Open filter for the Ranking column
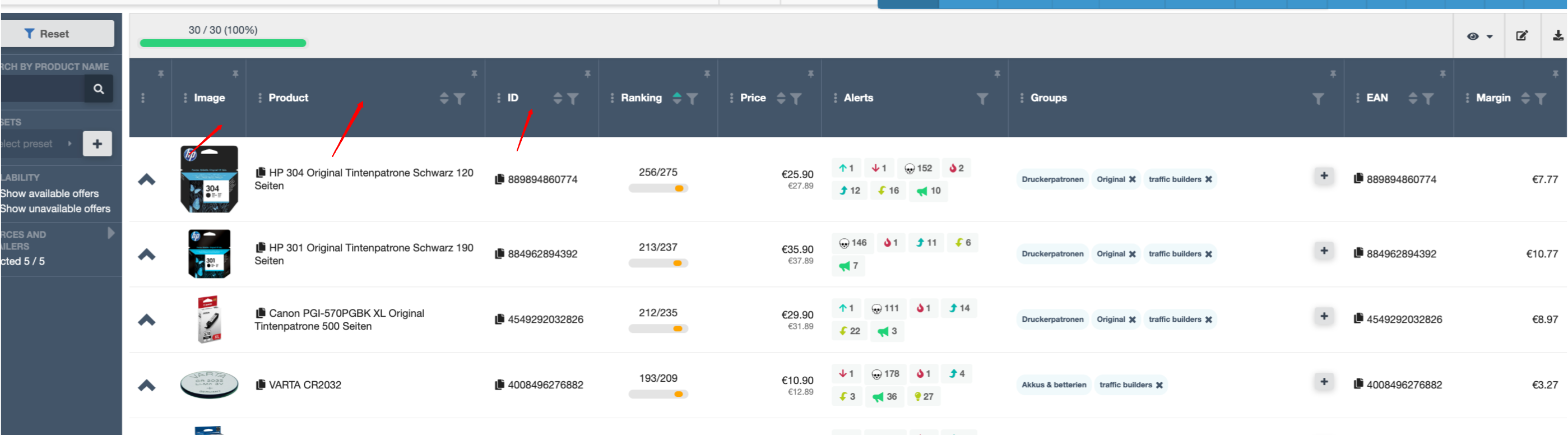Image resolution: width=1568 pixels, height=435 pixels. pyautogui.click(x=692, y=99)
